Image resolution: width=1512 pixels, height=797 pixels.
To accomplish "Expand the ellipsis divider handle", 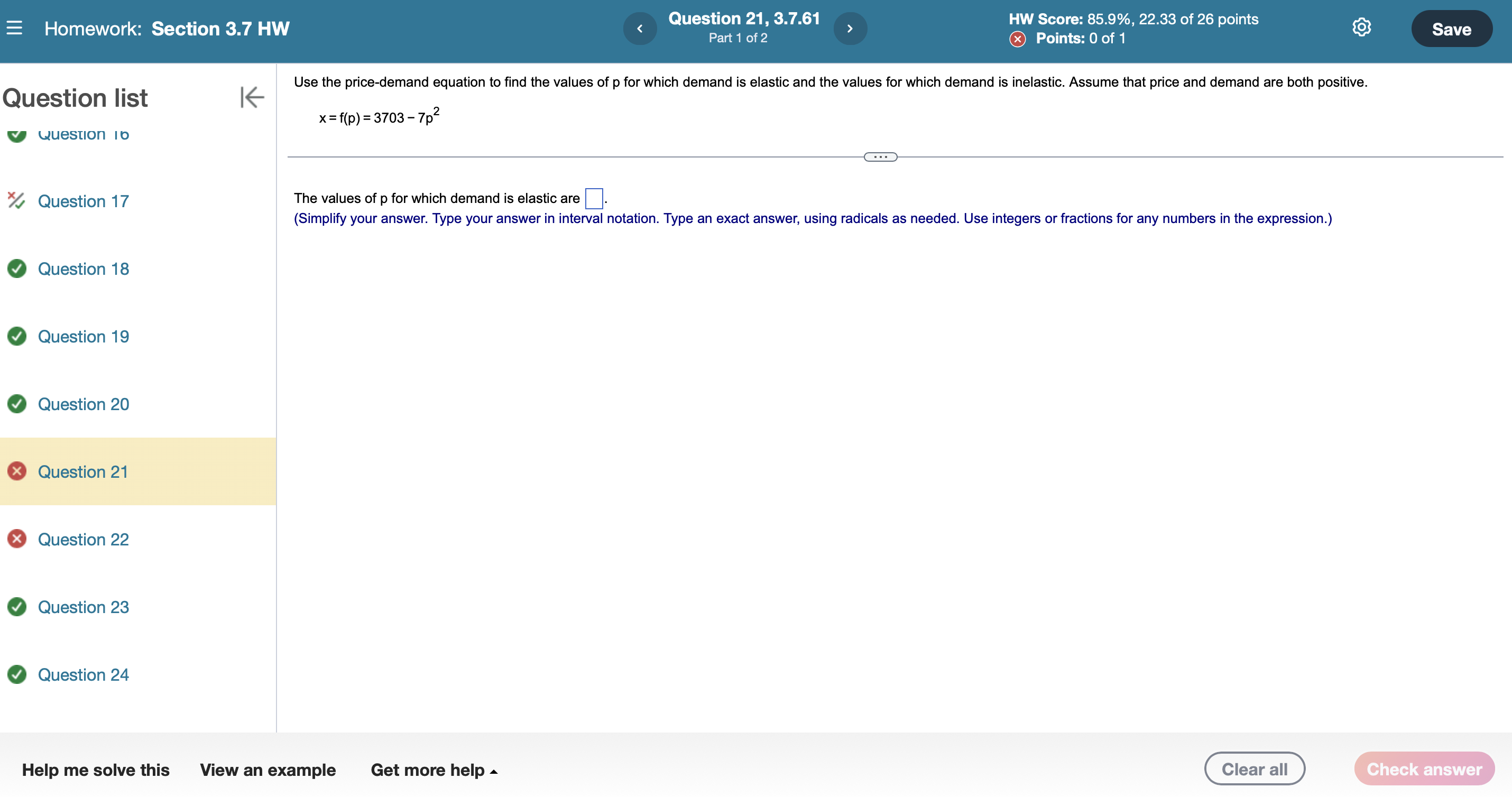I will point(880,156).
